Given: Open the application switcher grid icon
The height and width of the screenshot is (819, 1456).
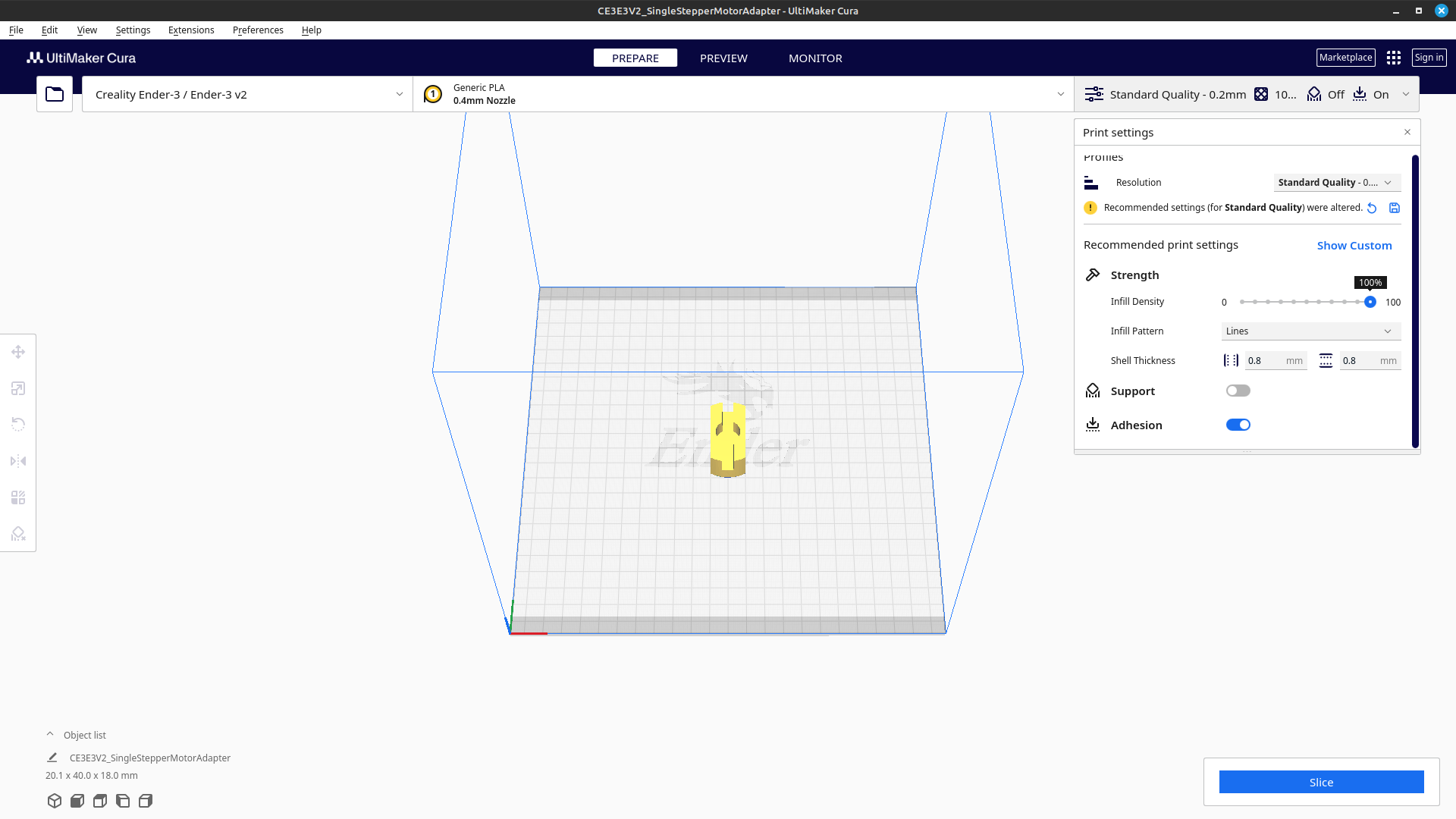Looking at the screenshot, I should point(1394,58).
